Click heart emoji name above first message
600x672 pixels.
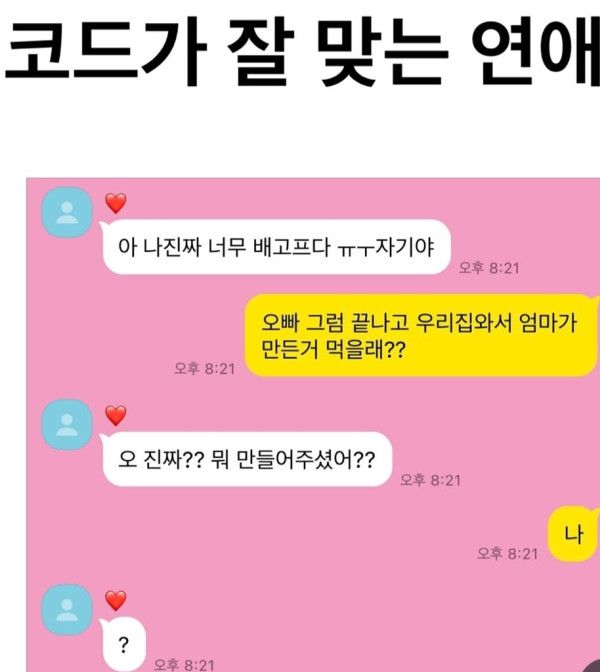[x=116, y=203]
